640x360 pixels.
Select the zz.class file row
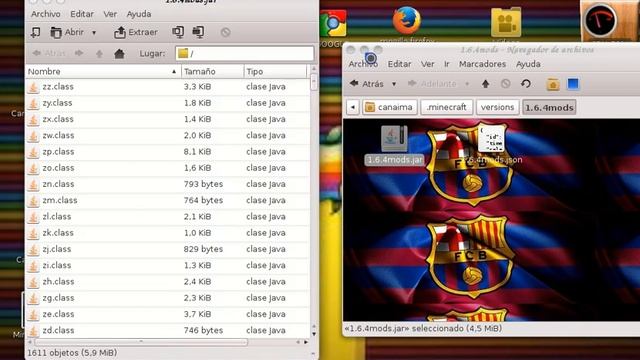[x=167, y=87]
